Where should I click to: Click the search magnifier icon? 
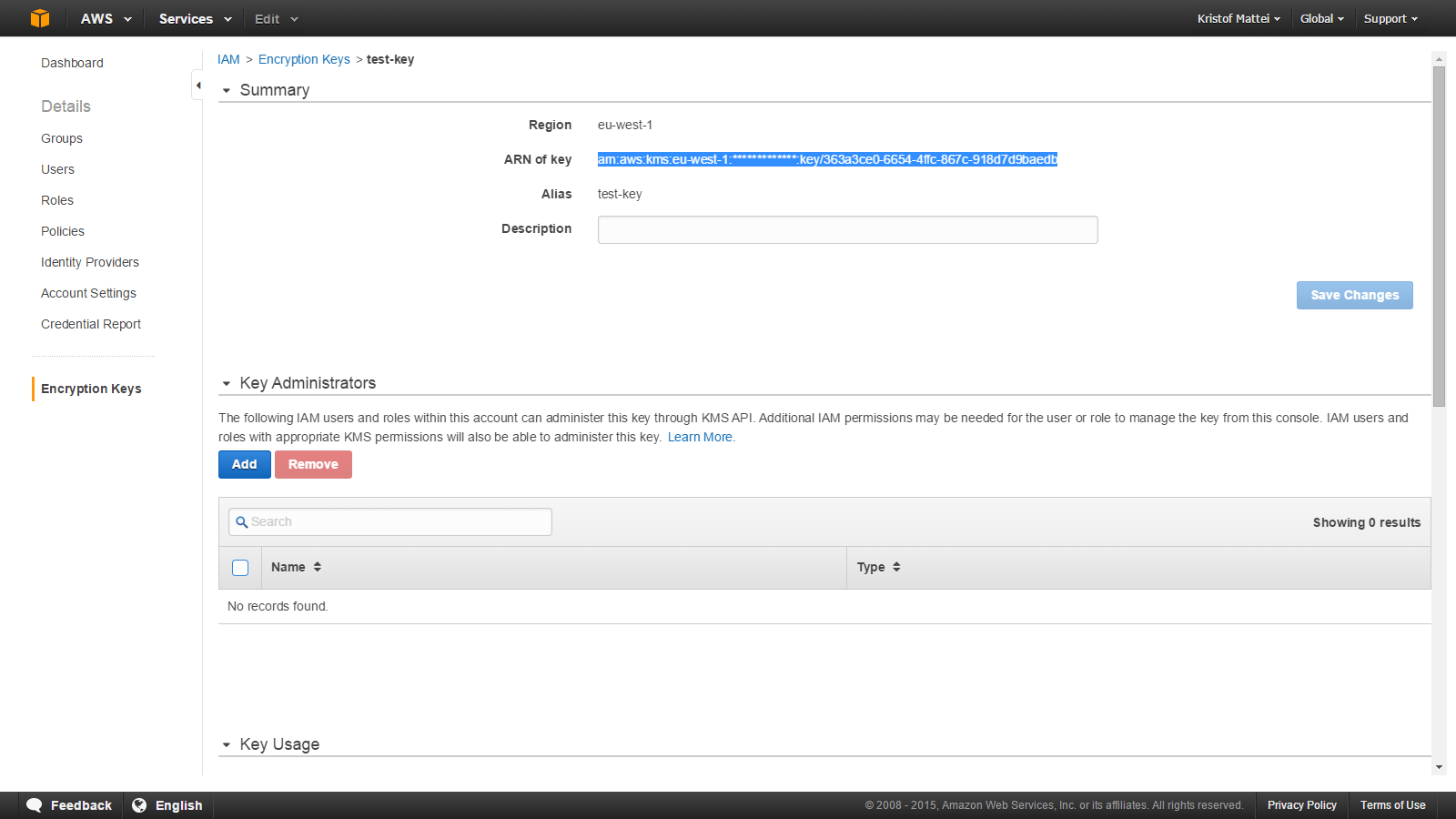[241, 522]
